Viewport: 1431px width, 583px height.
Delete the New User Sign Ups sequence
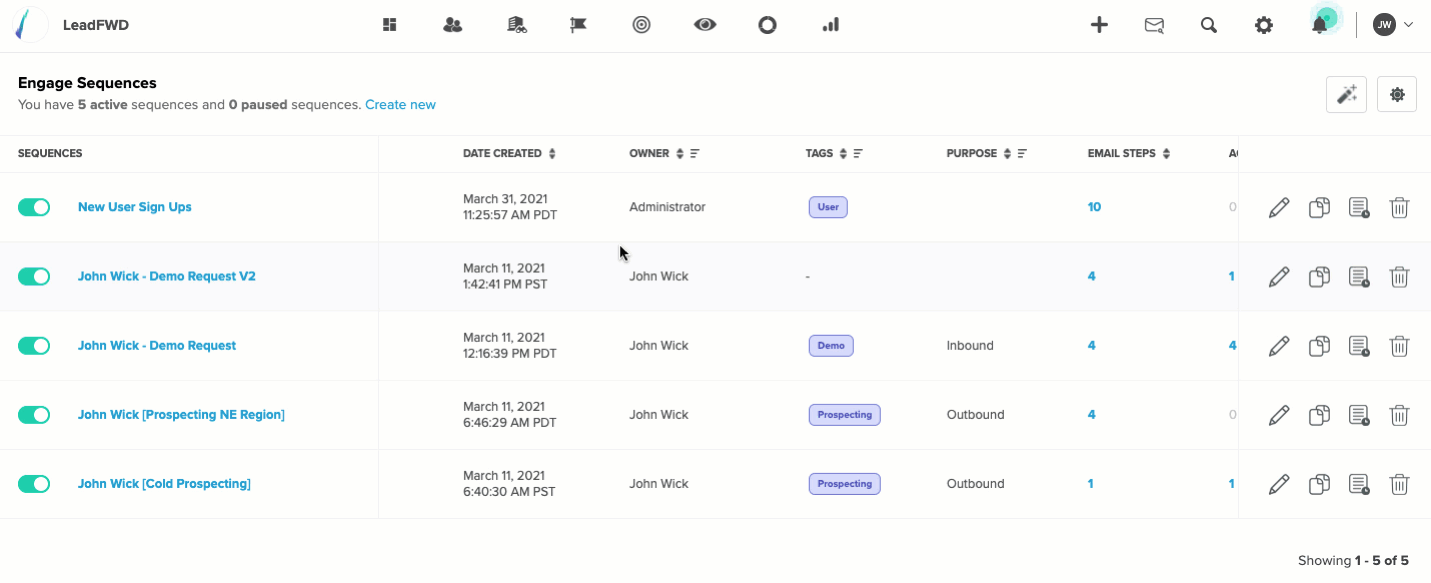1400,207
